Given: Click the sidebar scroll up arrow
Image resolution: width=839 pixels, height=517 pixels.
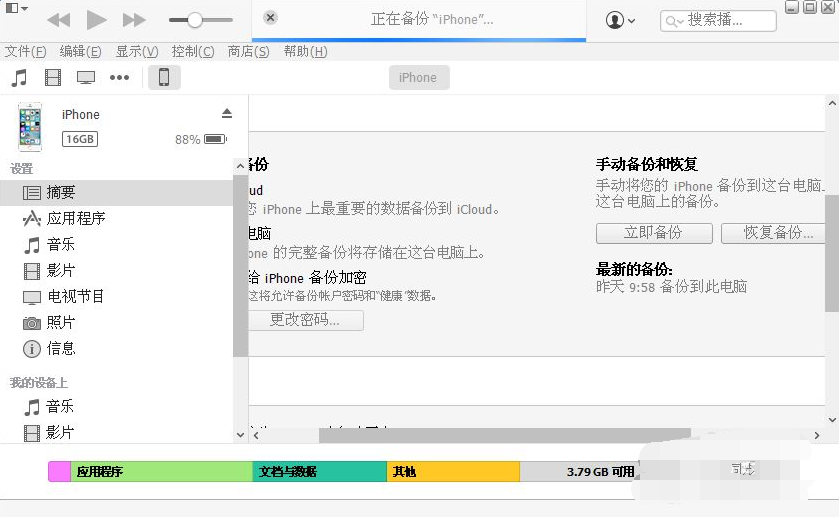Looking at the screenshot, I should (240, 166).
